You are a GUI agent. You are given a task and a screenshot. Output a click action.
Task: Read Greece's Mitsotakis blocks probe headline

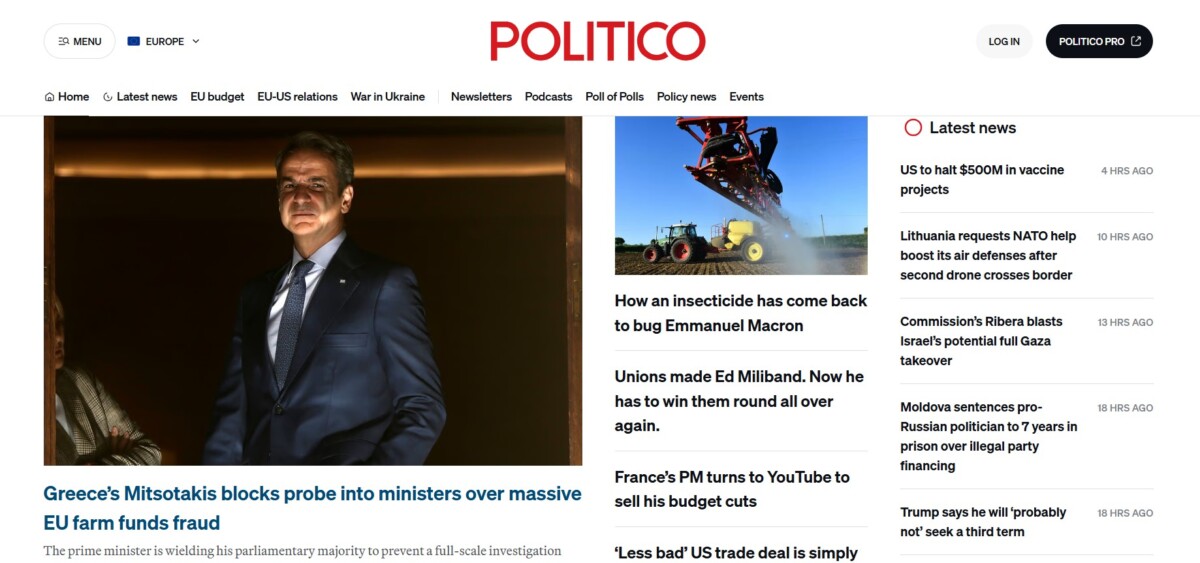(x=312, y=508)
